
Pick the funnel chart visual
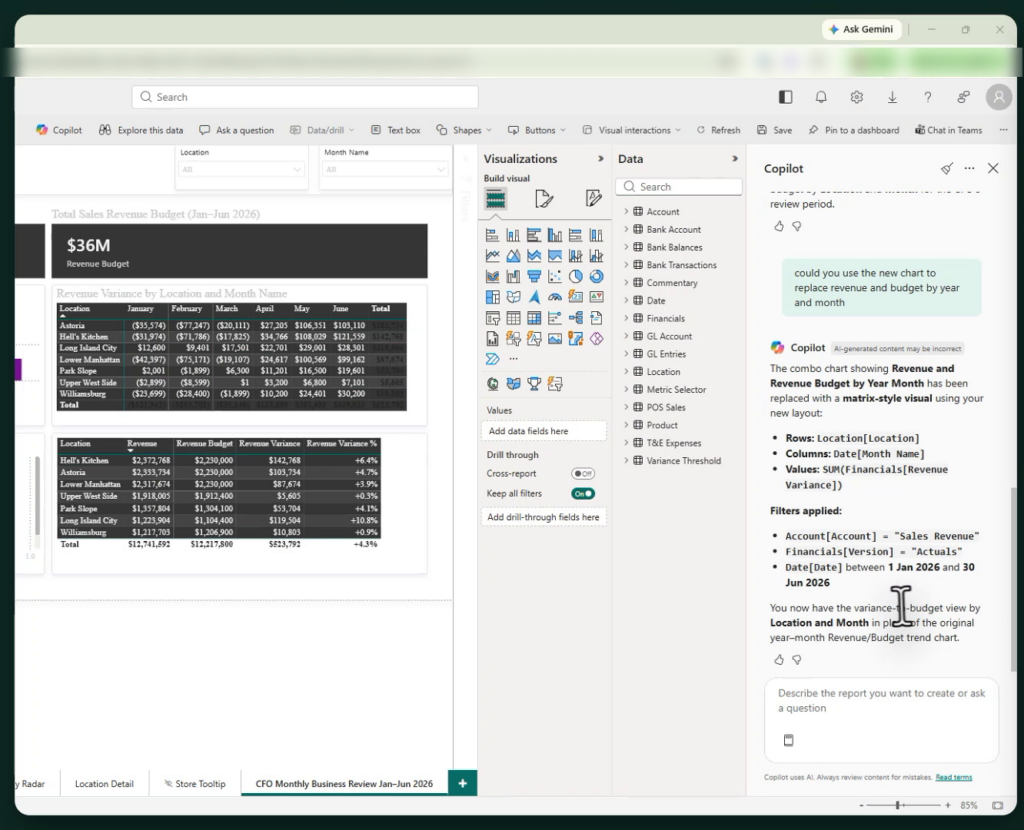pos(534,276)
